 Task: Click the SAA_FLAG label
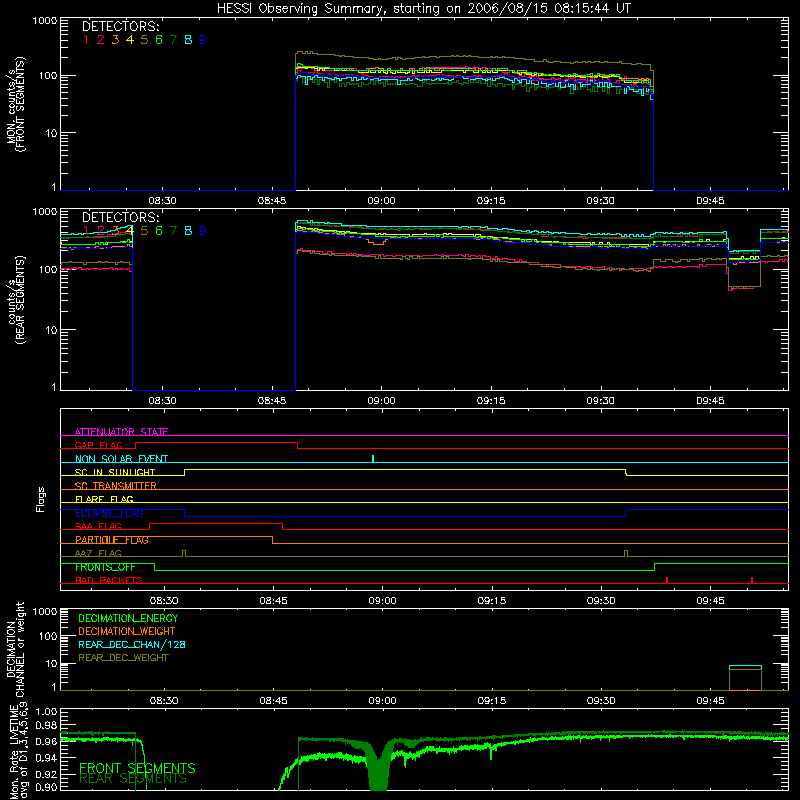pyautogui.click(x=98, y=526)
